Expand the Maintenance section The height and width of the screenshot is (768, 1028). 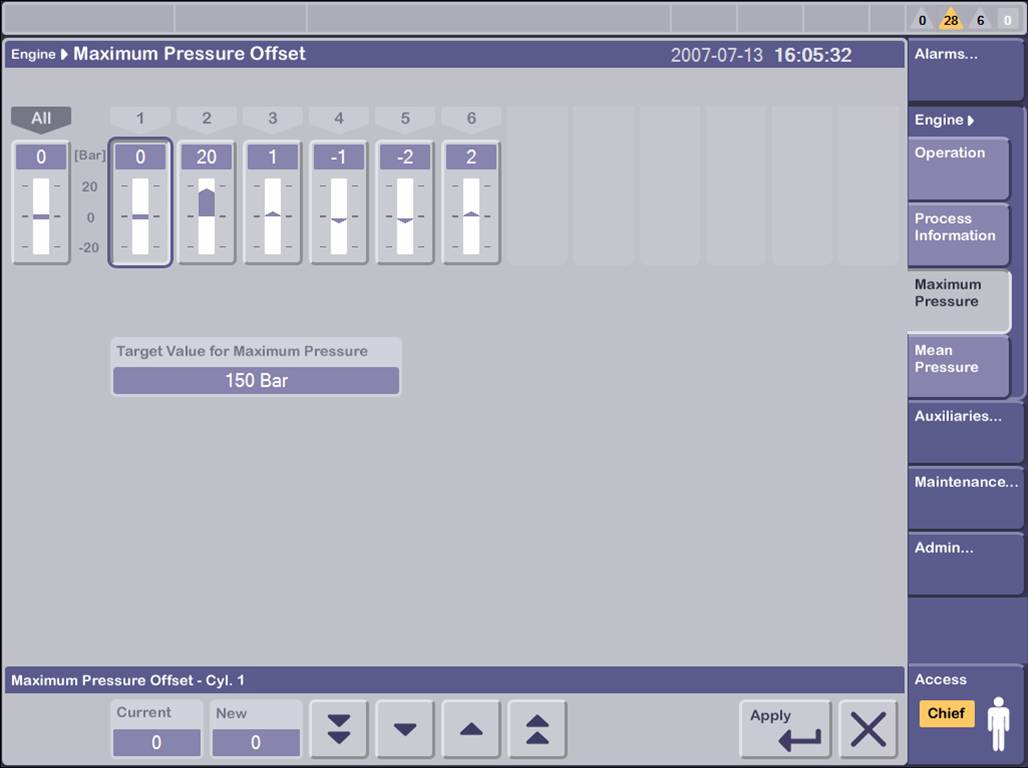(963, 495)
